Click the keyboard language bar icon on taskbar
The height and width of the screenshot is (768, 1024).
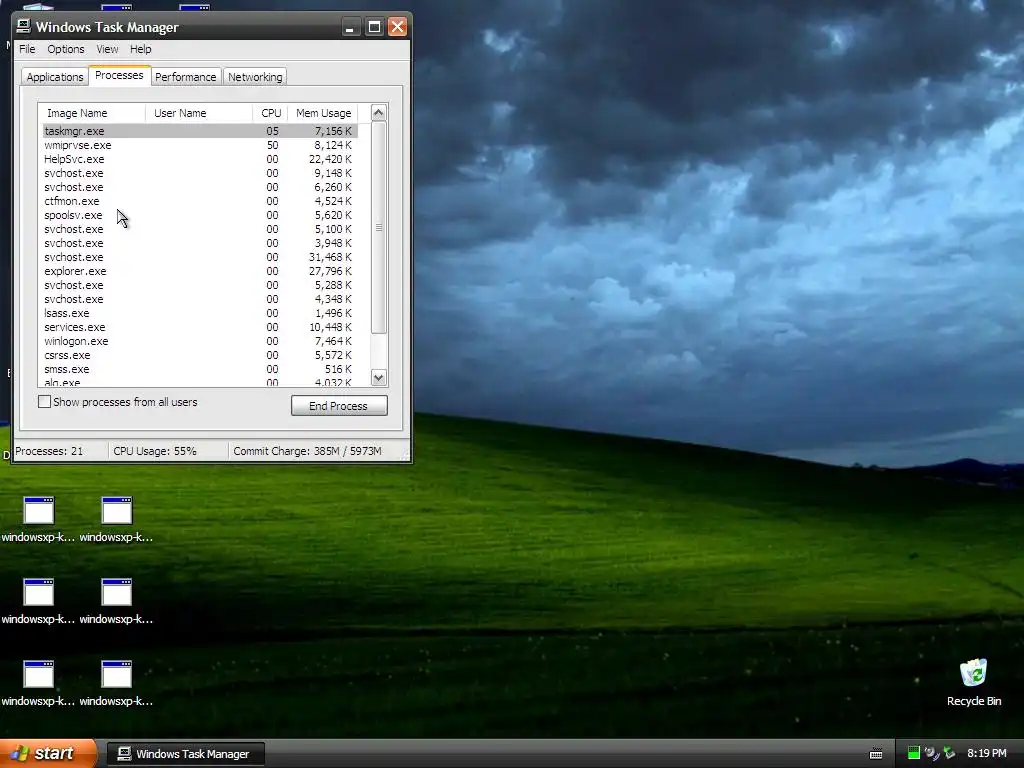[x=876, y=754]
